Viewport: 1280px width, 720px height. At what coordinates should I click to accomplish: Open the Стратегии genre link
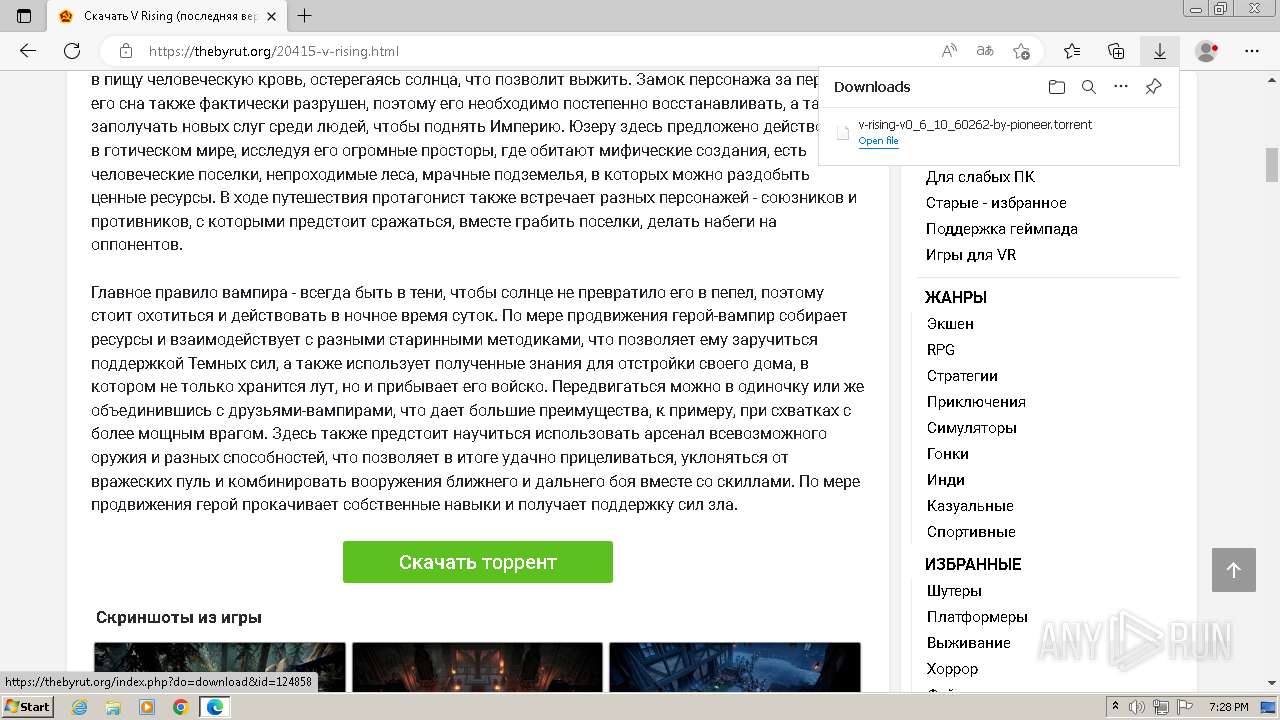(962, 376)
